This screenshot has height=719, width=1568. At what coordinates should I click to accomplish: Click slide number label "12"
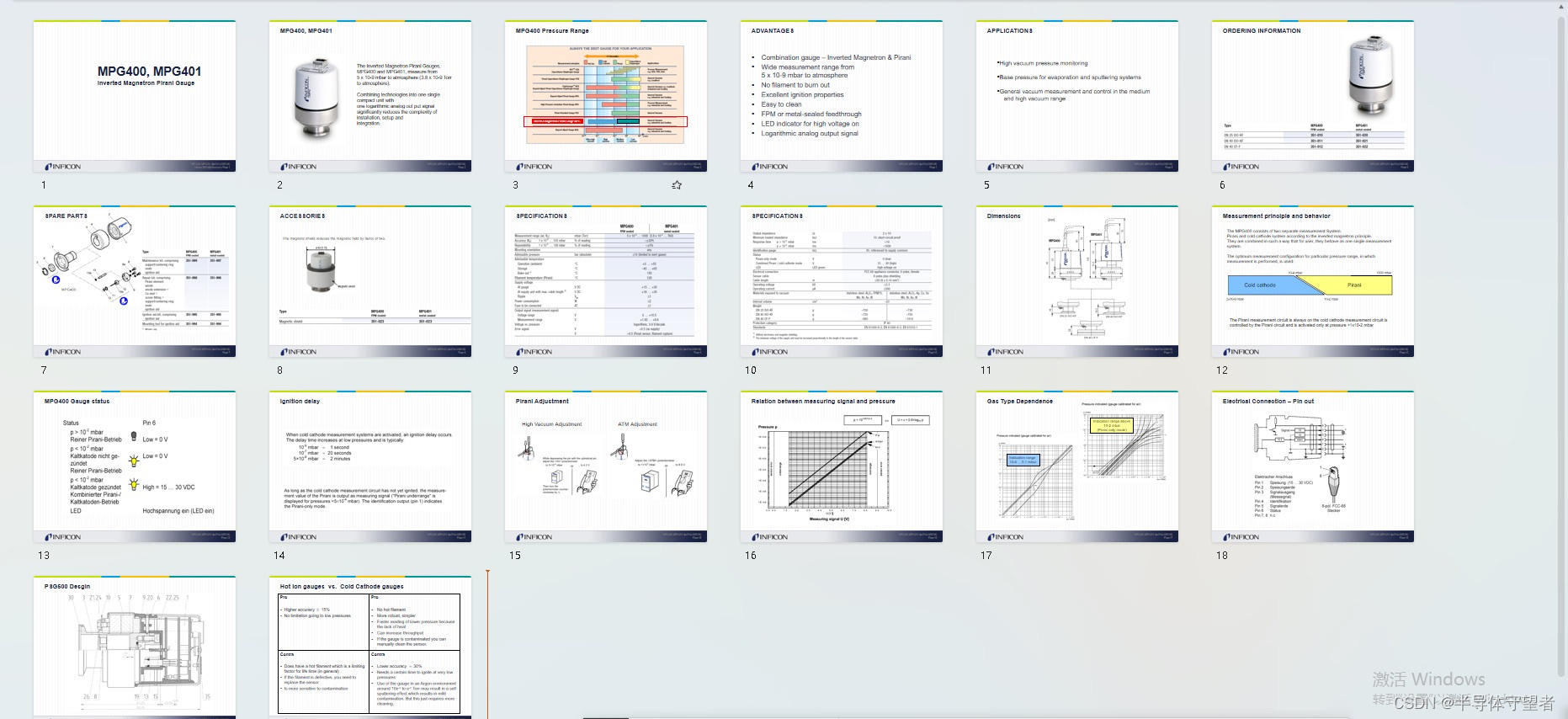[1222, 370]
